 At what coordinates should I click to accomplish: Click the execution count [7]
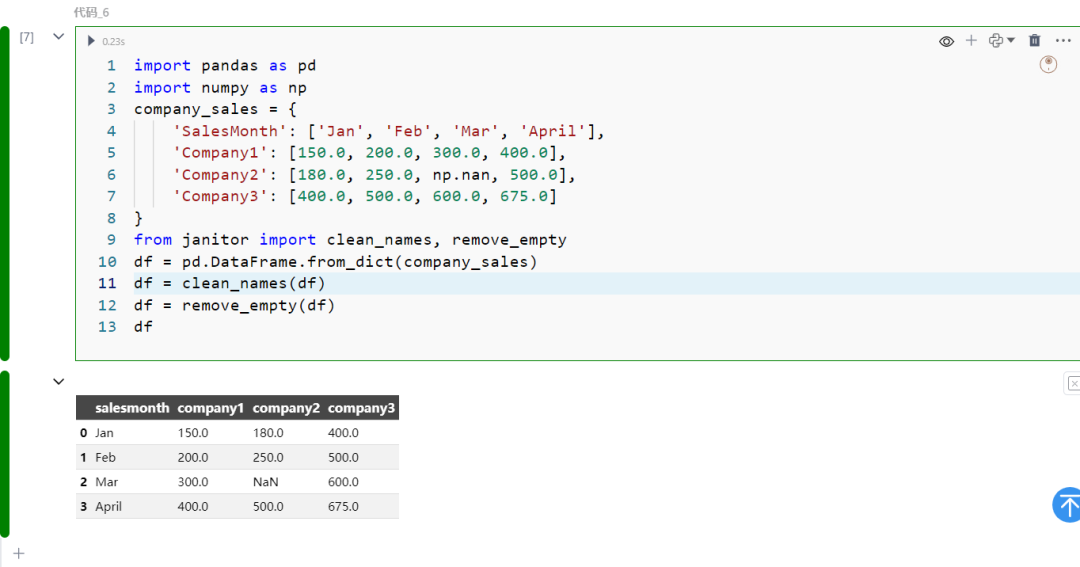26,37
